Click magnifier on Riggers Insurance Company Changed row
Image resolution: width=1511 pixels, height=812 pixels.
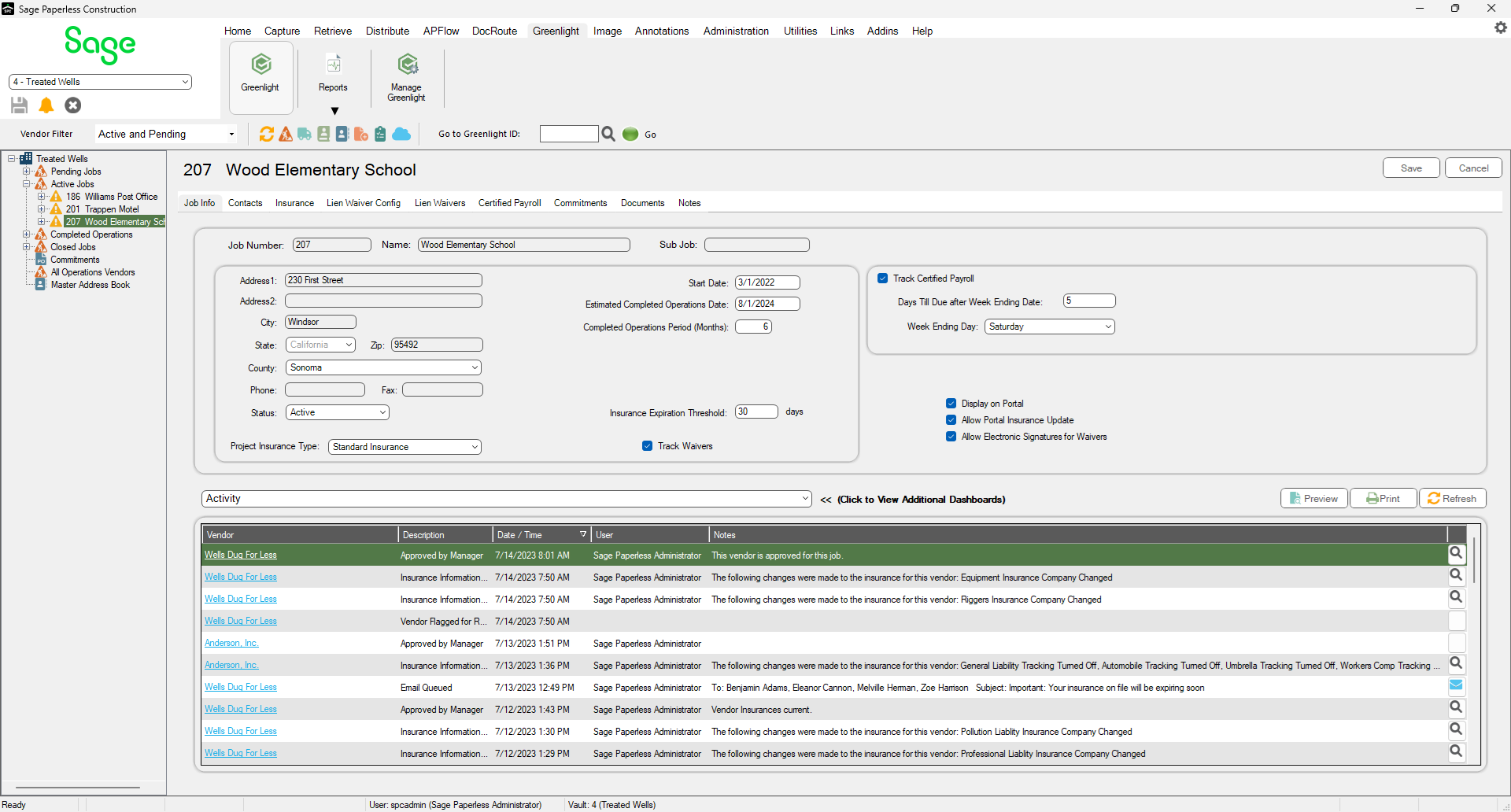coord(1457,597)
